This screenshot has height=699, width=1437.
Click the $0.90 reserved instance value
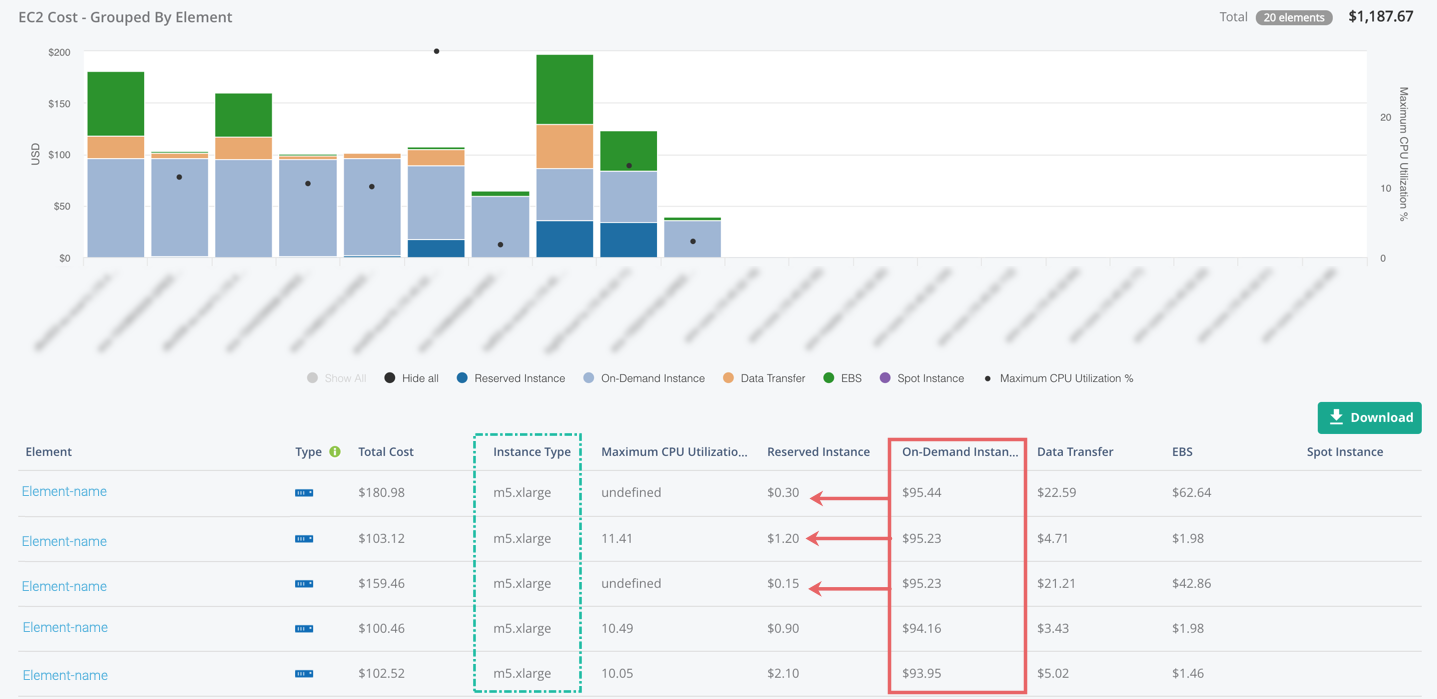(x=783, y=628)
